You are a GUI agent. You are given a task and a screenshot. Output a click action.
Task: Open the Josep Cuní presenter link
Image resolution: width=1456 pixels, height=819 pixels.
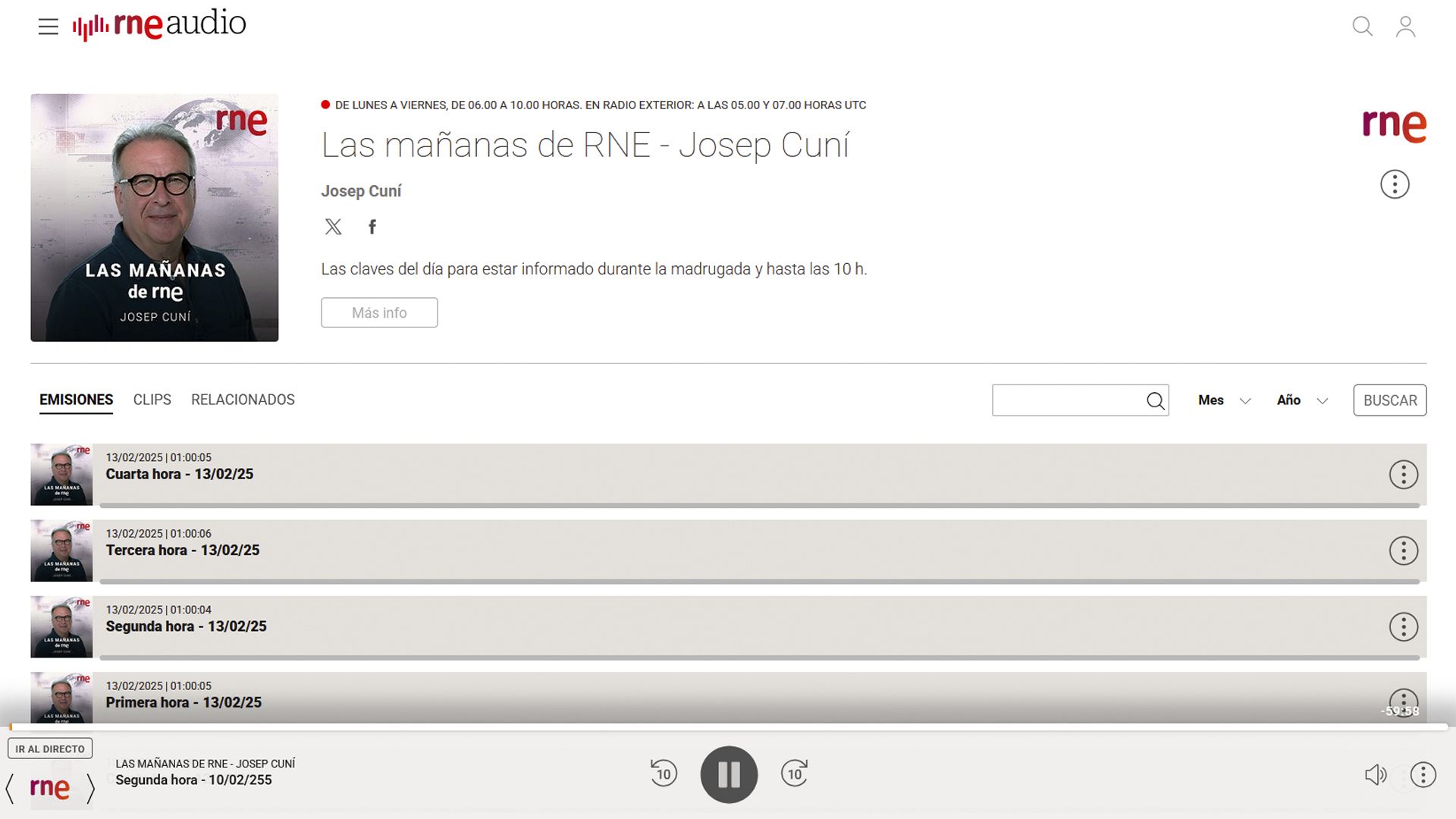(361, 191)
